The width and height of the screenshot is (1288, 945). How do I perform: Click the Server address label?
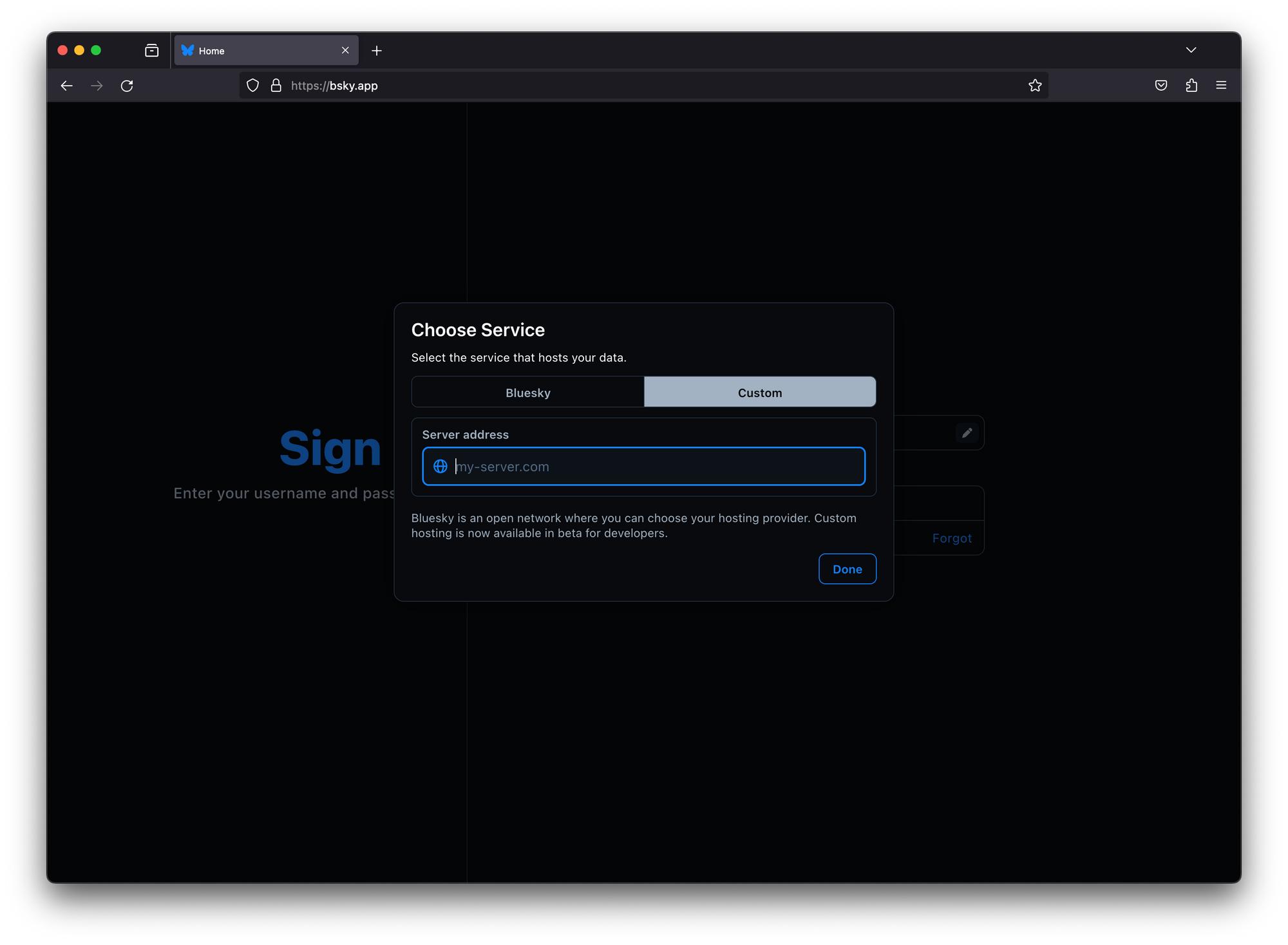point(465,435)
